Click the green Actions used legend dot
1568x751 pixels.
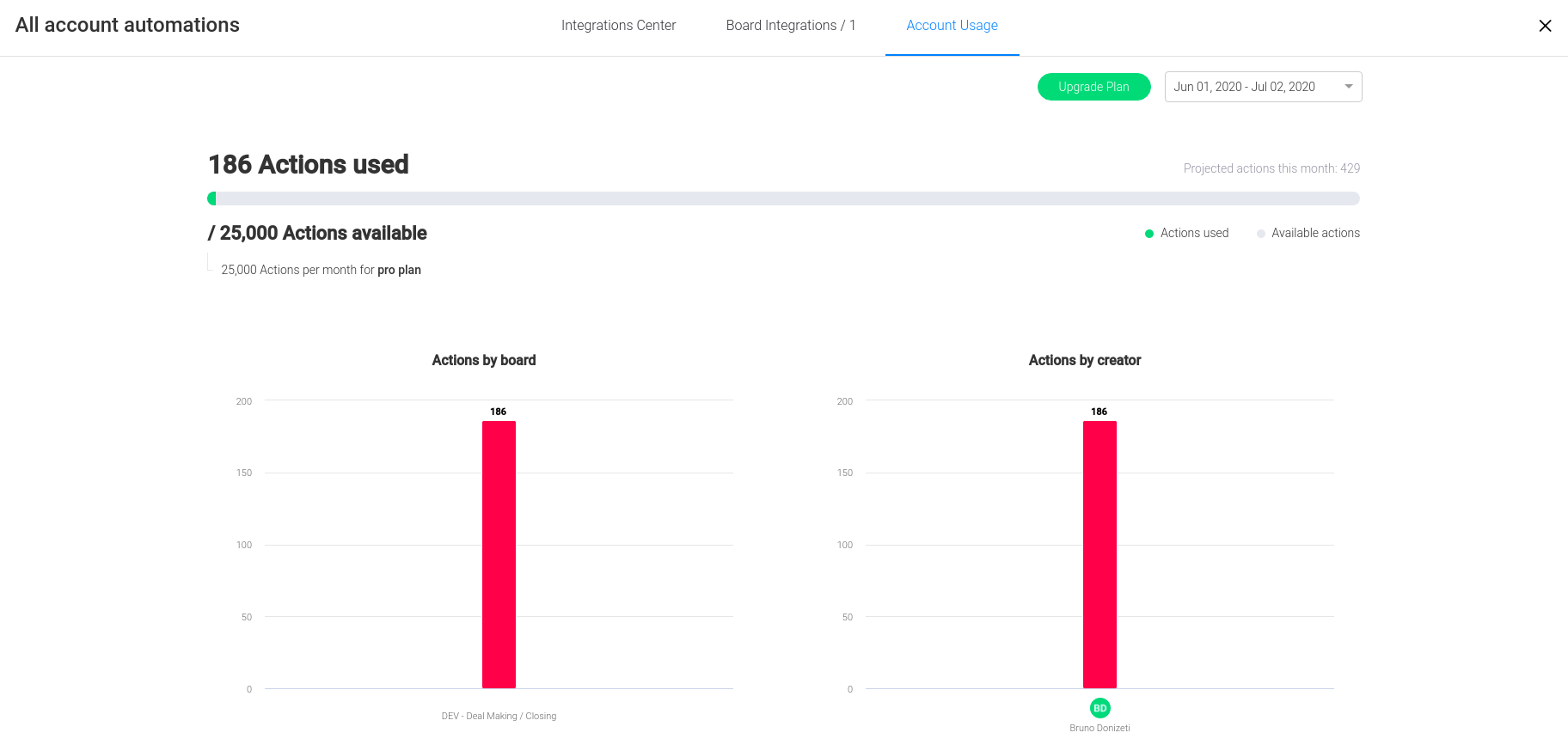point(1149,234)
